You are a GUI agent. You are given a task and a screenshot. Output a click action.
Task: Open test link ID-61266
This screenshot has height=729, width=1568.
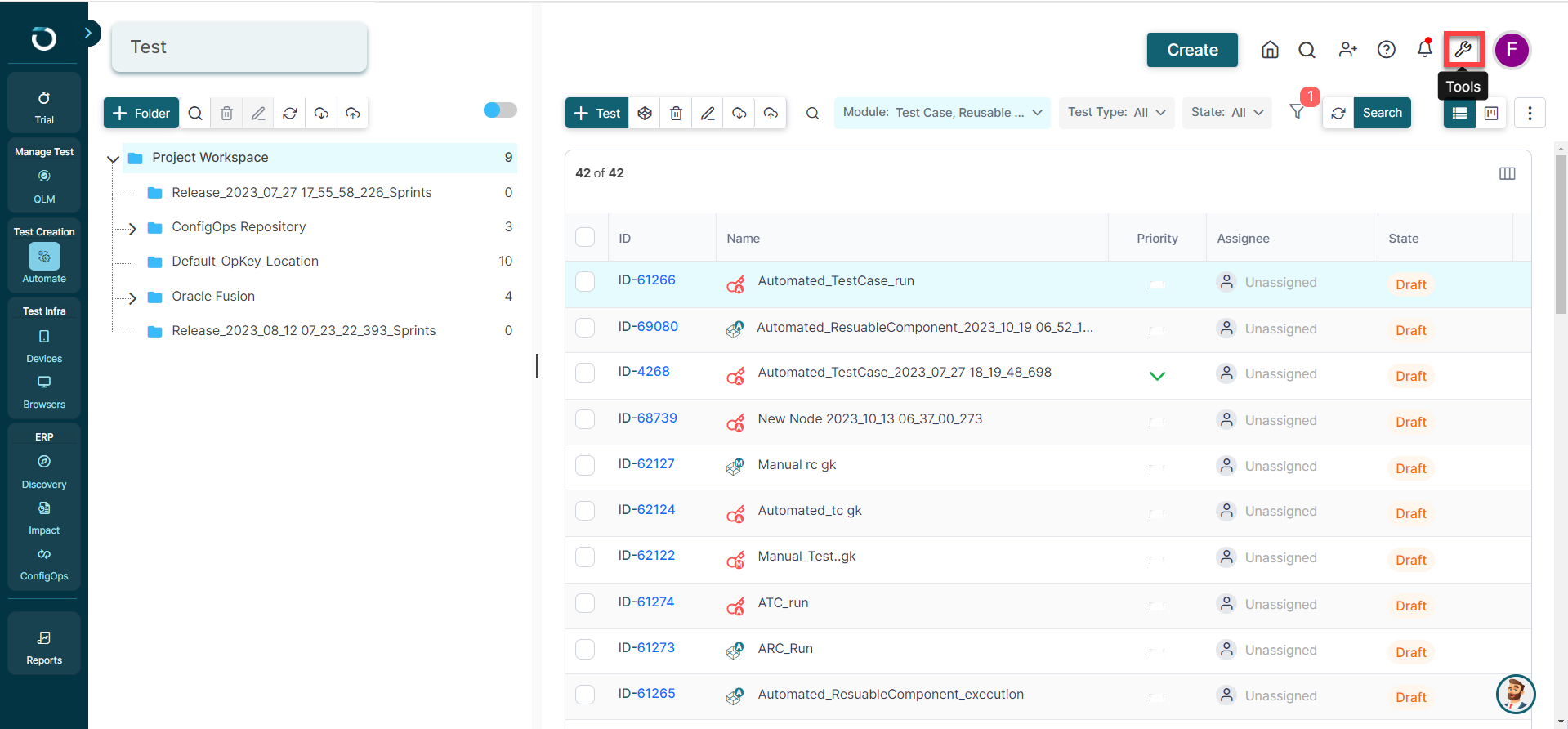pos(647,280)
